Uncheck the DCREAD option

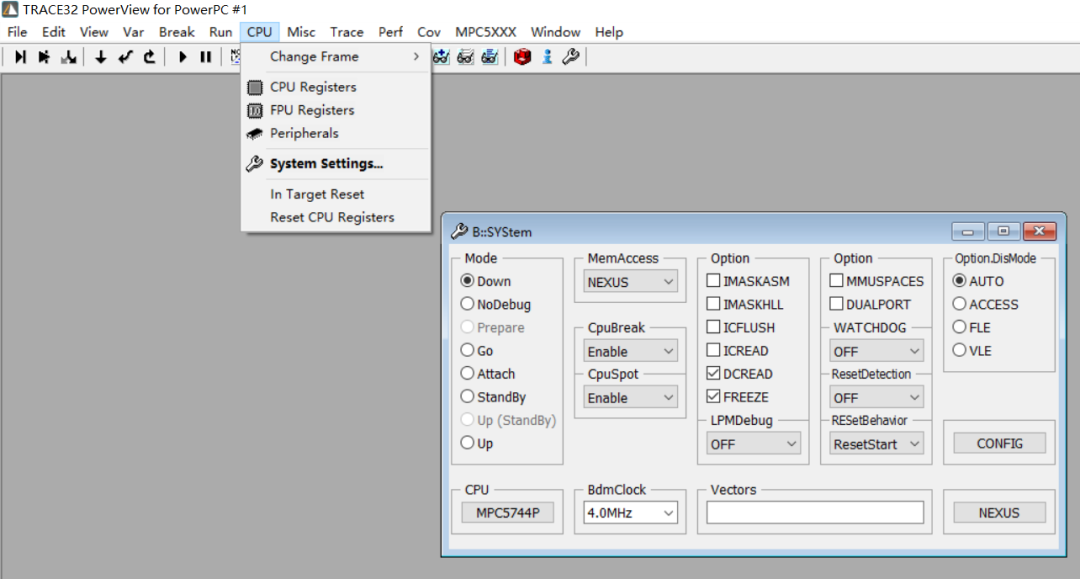[x=714, y=373]
